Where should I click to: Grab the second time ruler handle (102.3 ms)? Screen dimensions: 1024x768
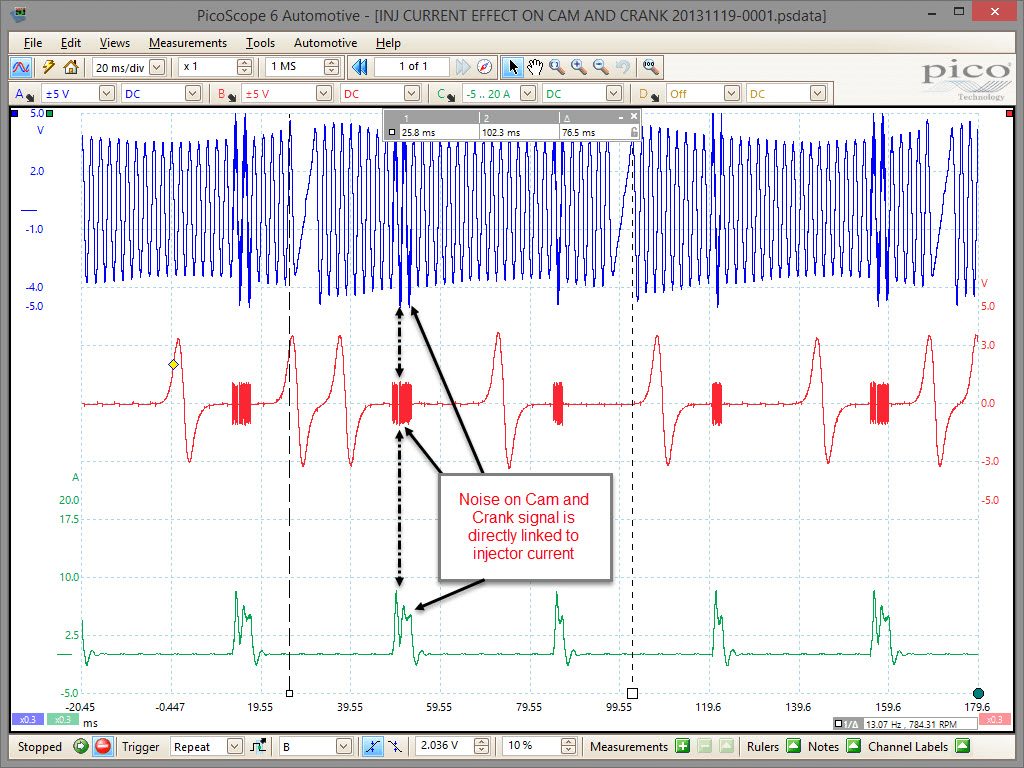click(x=632, y=693)
